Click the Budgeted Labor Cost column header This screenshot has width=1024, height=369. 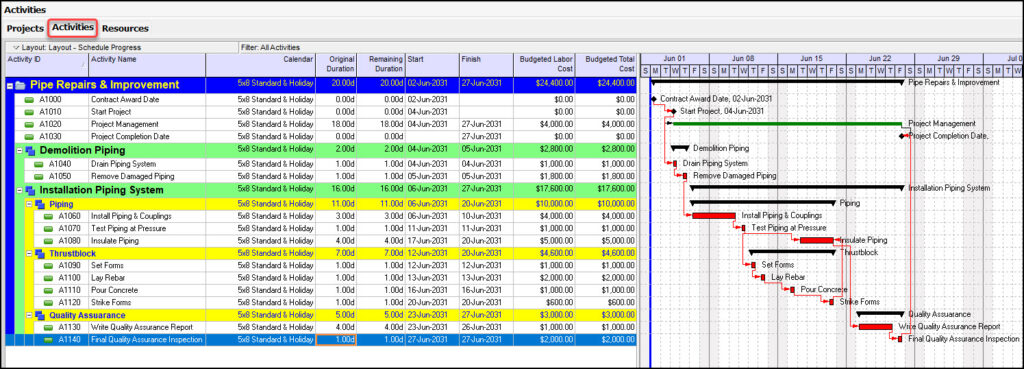coord(545,65)
